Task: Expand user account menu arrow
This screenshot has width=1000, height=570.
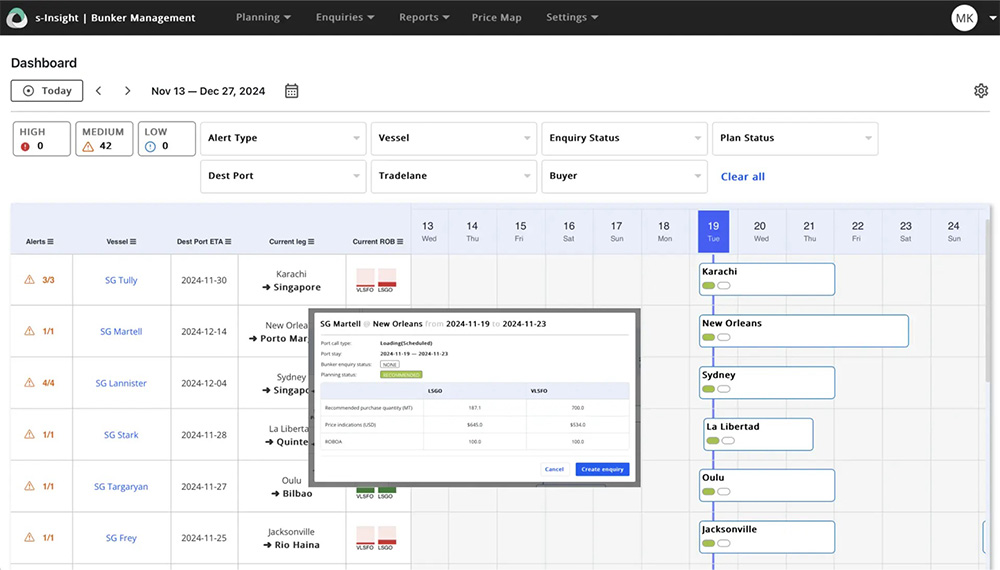Action: tap(992, 18)
